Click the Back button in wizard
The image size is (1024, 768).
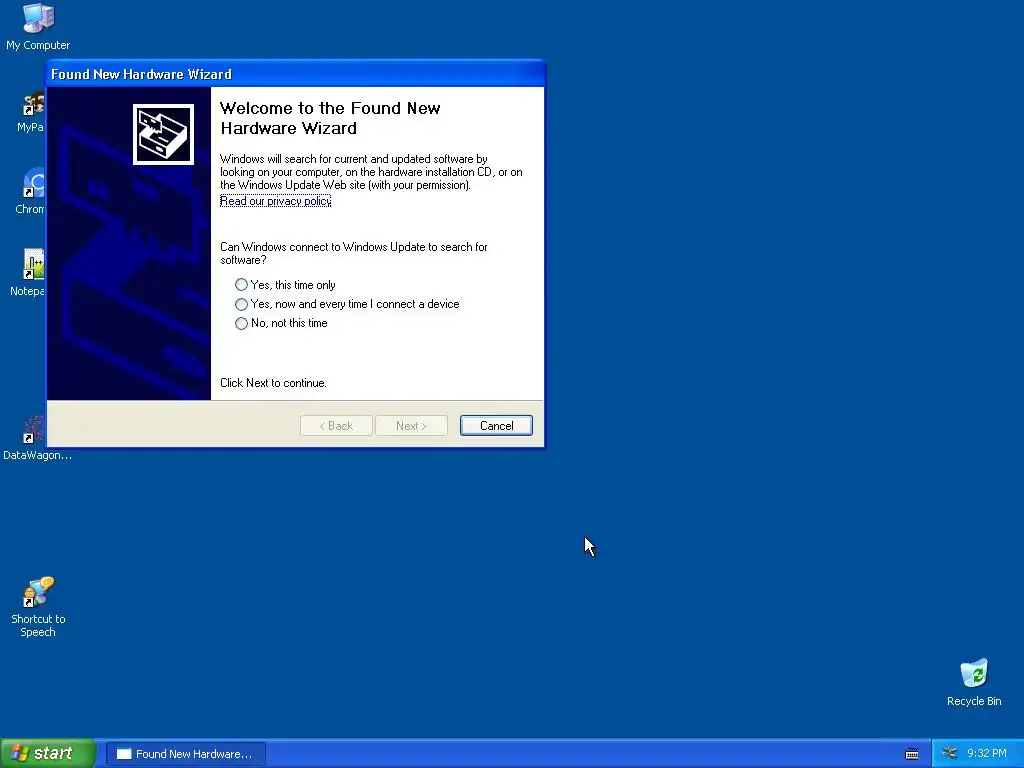336,426
